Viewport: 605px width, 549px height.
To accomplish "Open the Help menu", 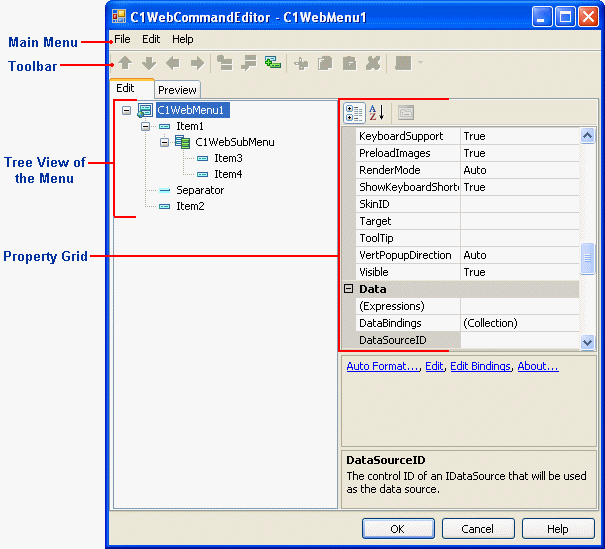I will 183,39.
